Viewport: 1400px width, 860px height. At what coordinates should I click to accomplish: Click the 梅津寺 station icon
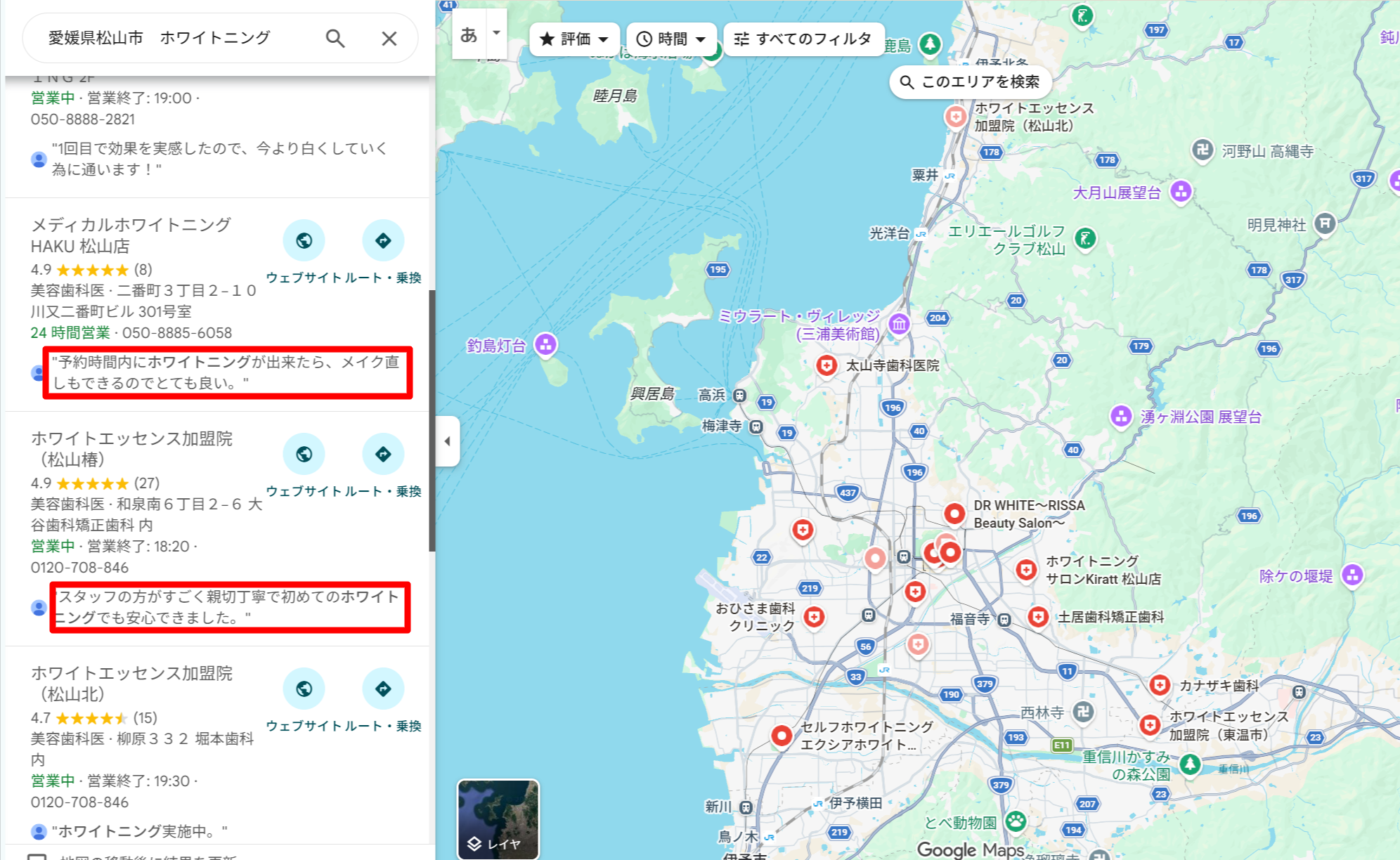coord(756,426)
